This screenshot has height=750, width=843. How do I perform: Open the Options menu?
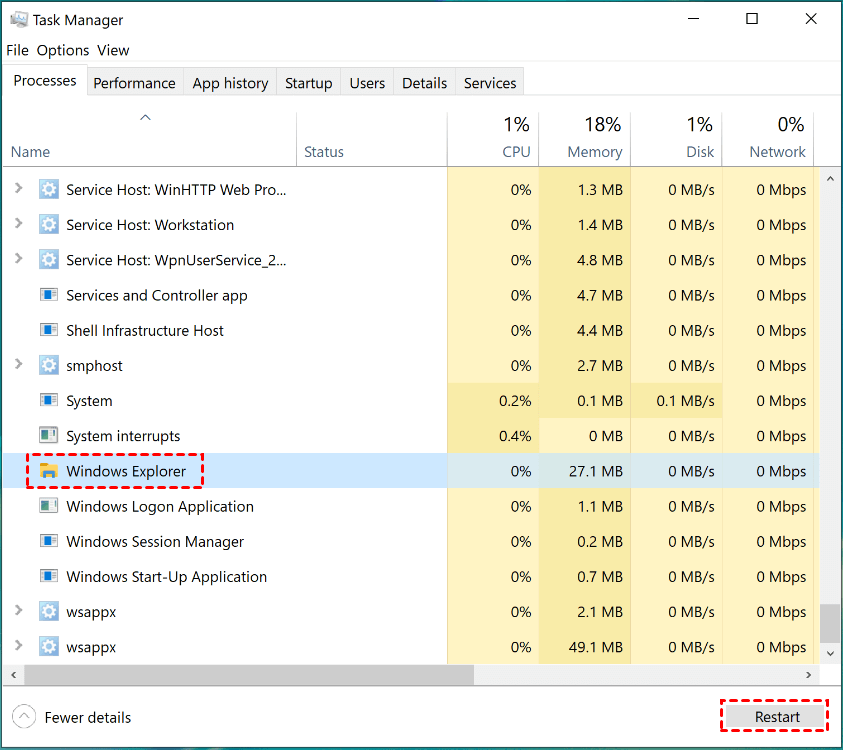(63, 50)
